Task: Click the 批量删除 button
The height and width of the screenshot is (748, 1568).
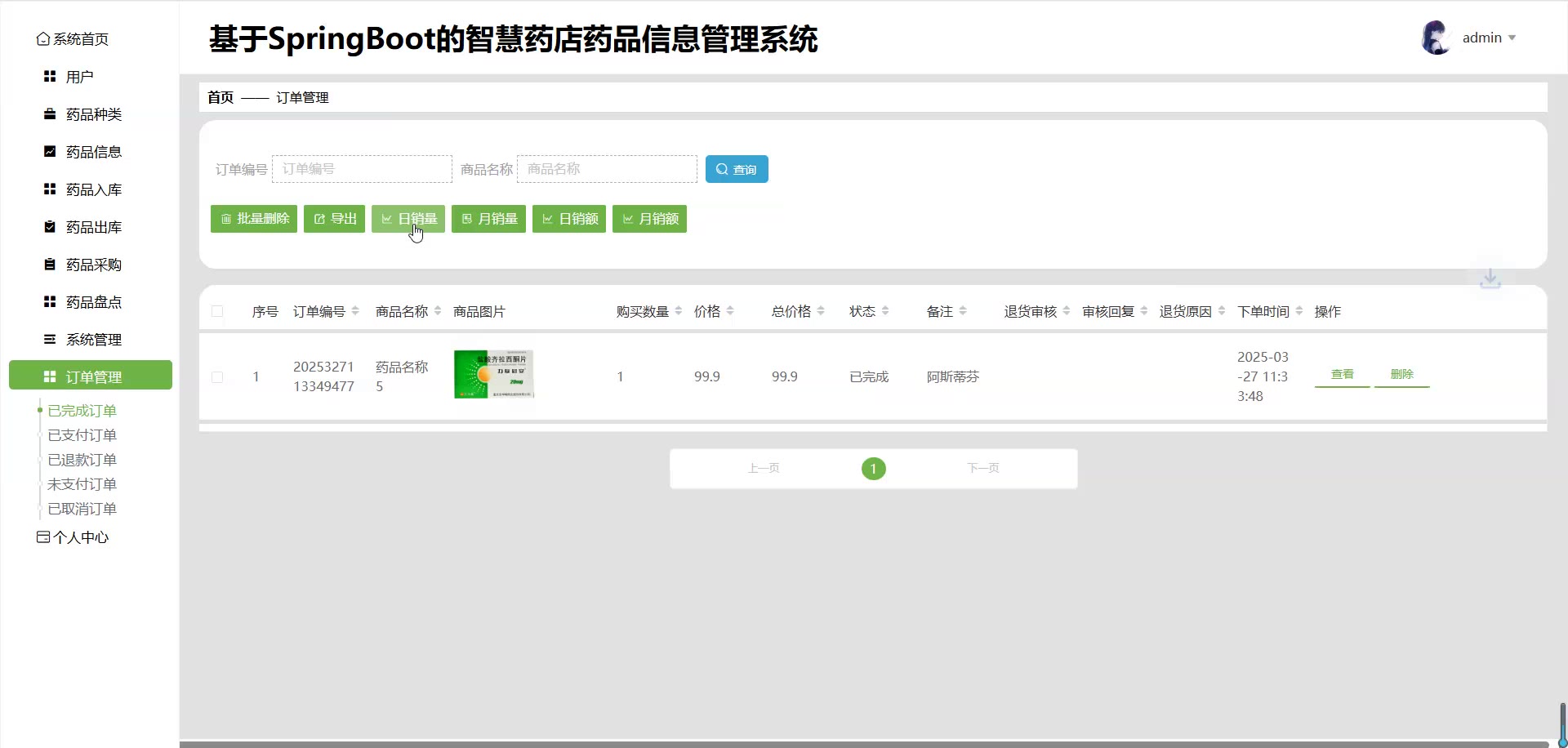Action: (x=254, y=219)
